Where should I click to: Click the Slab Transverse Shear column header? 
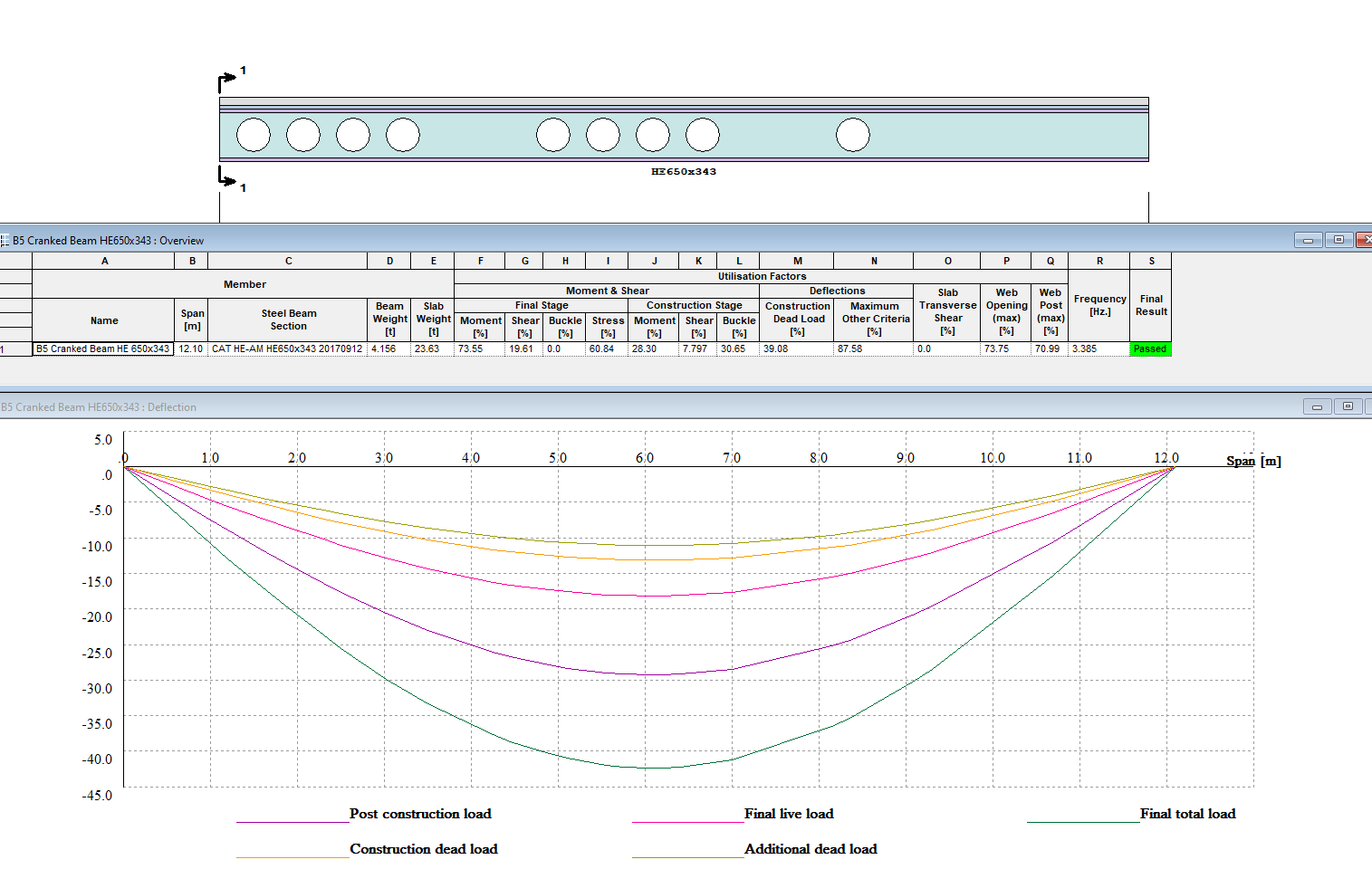pyautogui.click(x=946, y=318)
